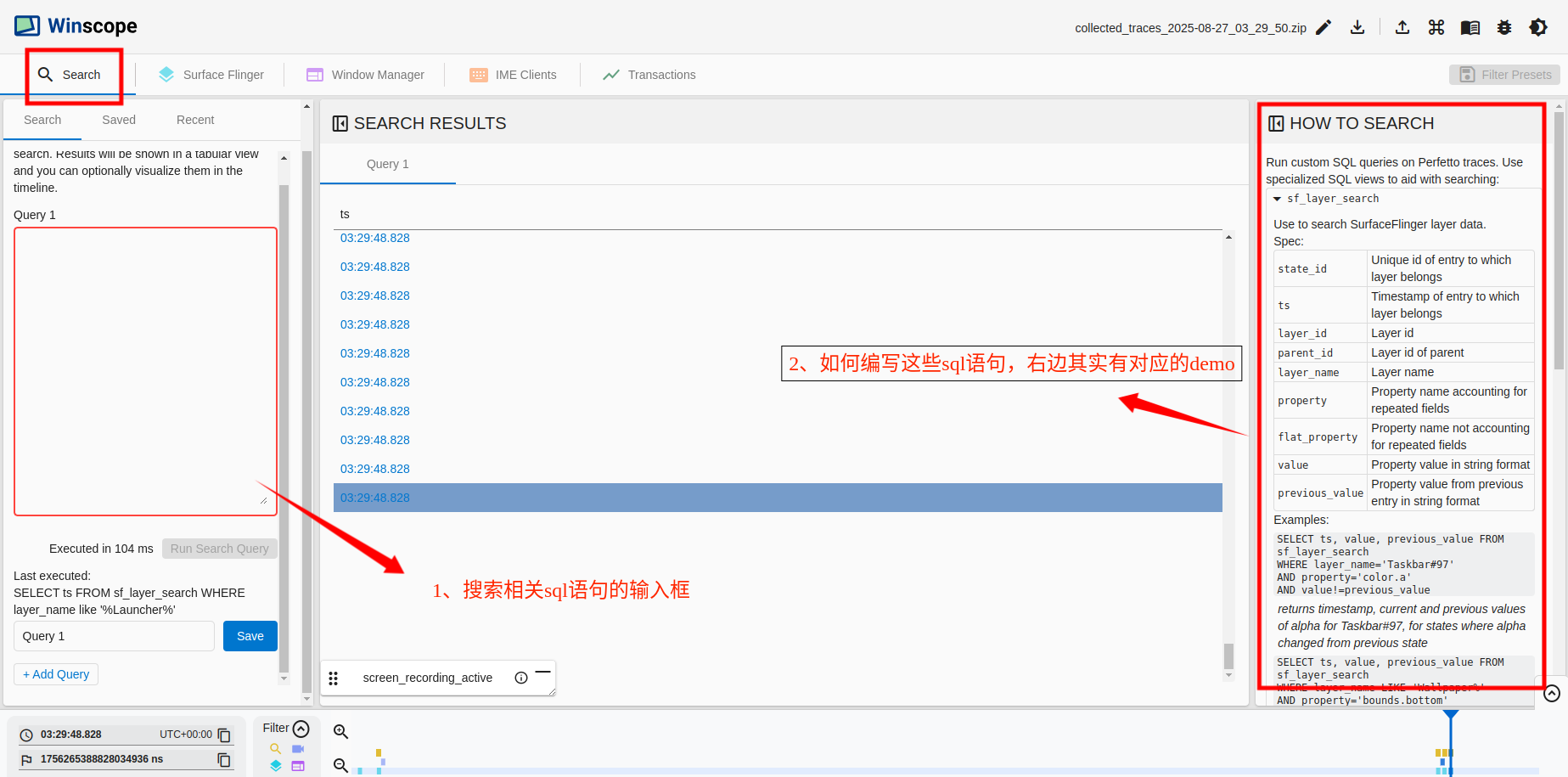
Task: Click the flag icon beside ns value
Action: pyautogui.click(x=26, y=760)
